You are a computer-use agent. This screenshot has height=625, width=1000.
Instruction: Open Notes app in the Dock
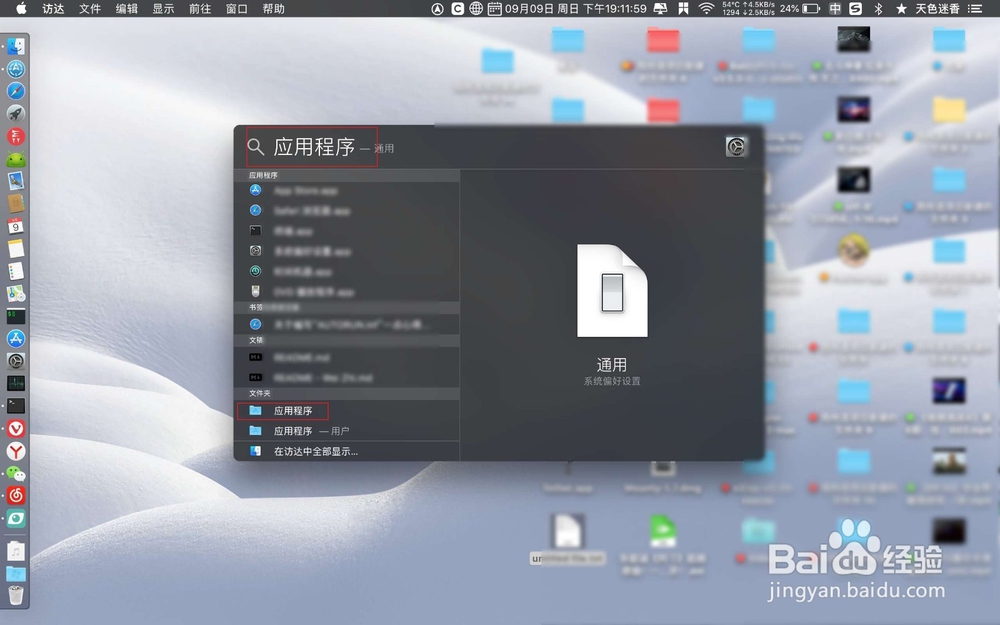pyautogui.click(x=16, y=249)
